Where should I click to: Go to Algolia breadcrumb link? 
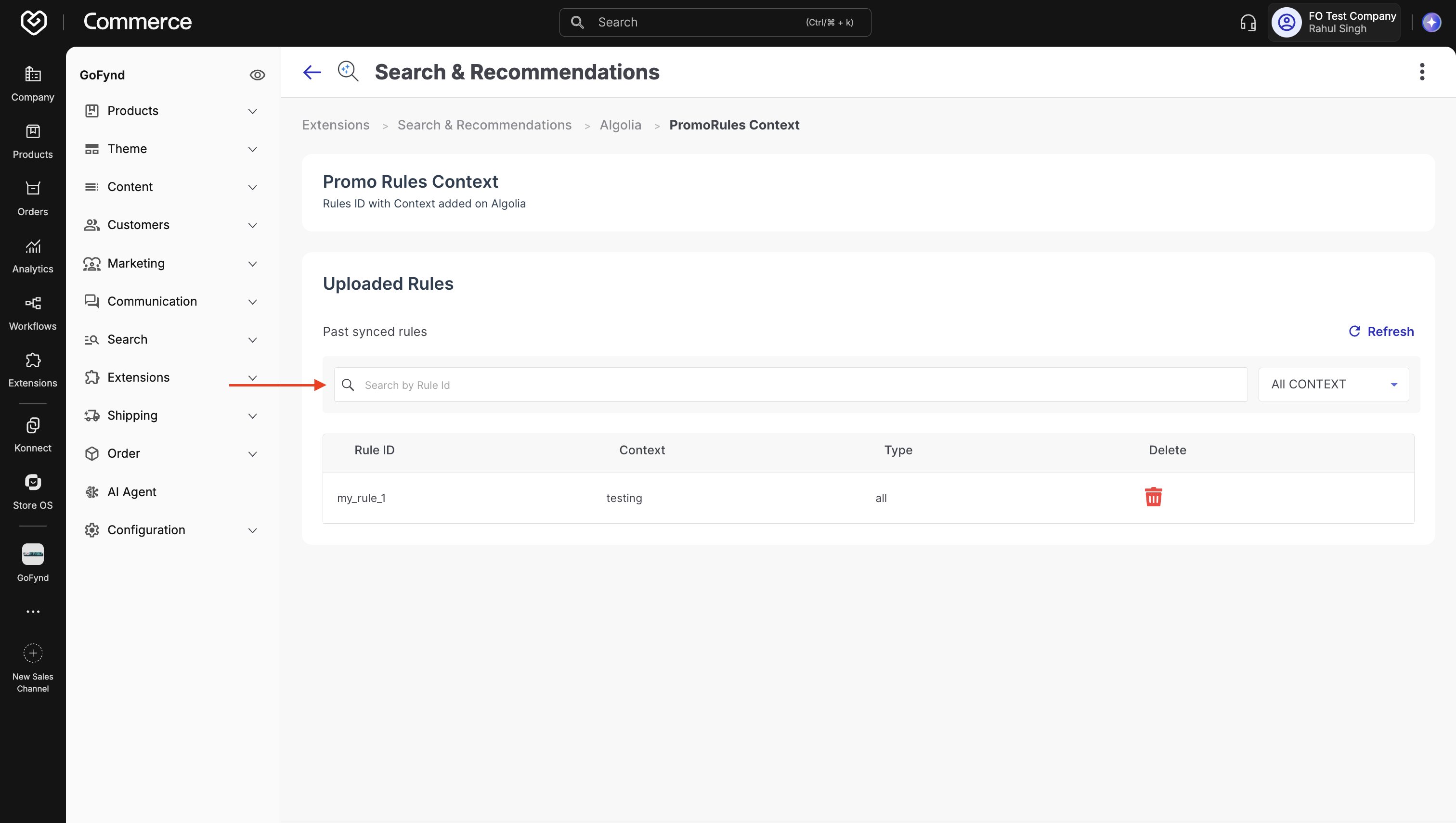pyautogui.click(x=620, y=125)
